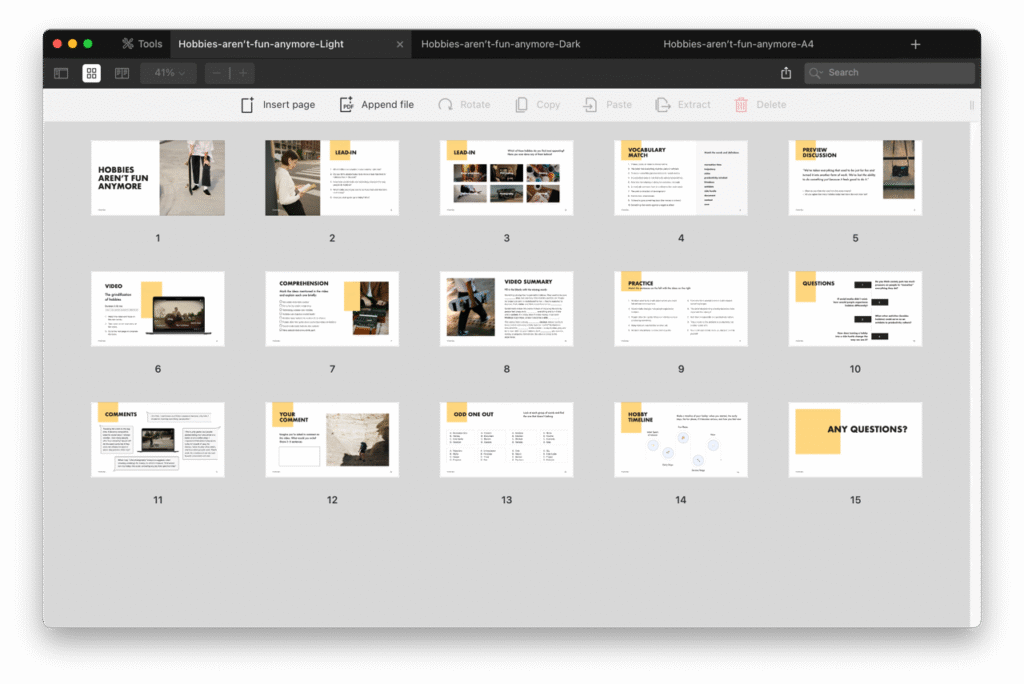Switch to the Hobbies-aren't-fun-anymore-A4 tab
The height and width of the screenshot is (684, 1024).
(x=737, y=44)
